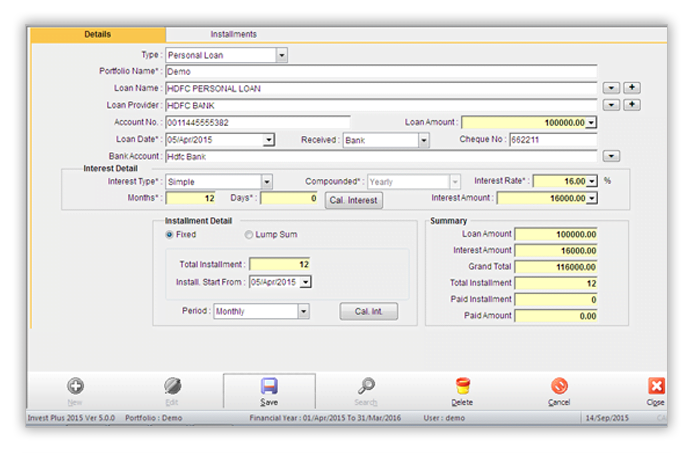Expand the Period dropdown
Screen dimensions: 687x453
(x=304, y=311)
